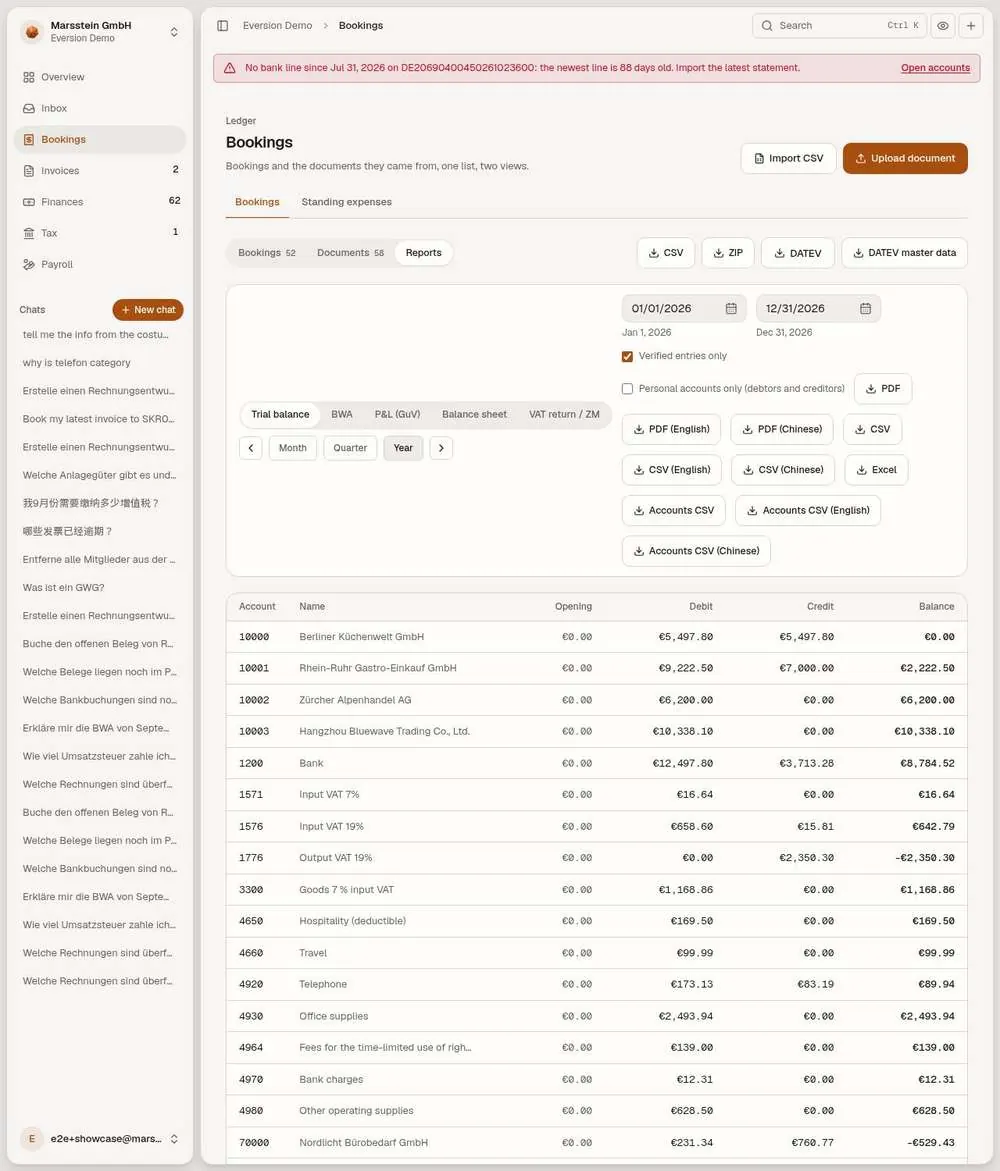Viewport: 1000px width, 1171px height.
Task: Expand the Marsstein GmbH workspace switcher
Action: (174, 32)
